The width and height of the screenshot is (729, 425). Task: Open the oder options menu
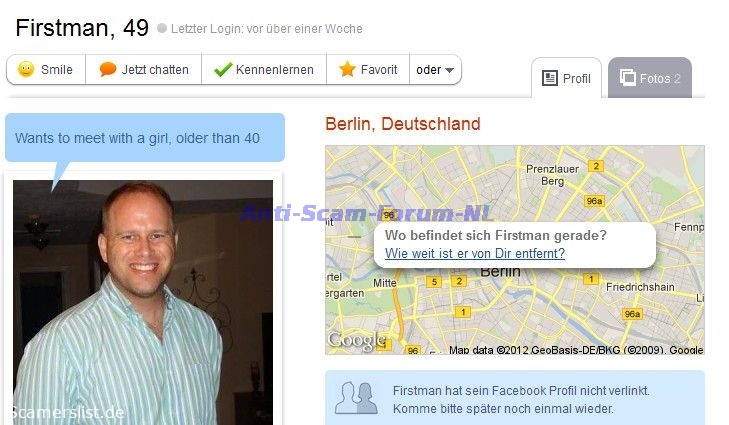(x=435, y=70)
